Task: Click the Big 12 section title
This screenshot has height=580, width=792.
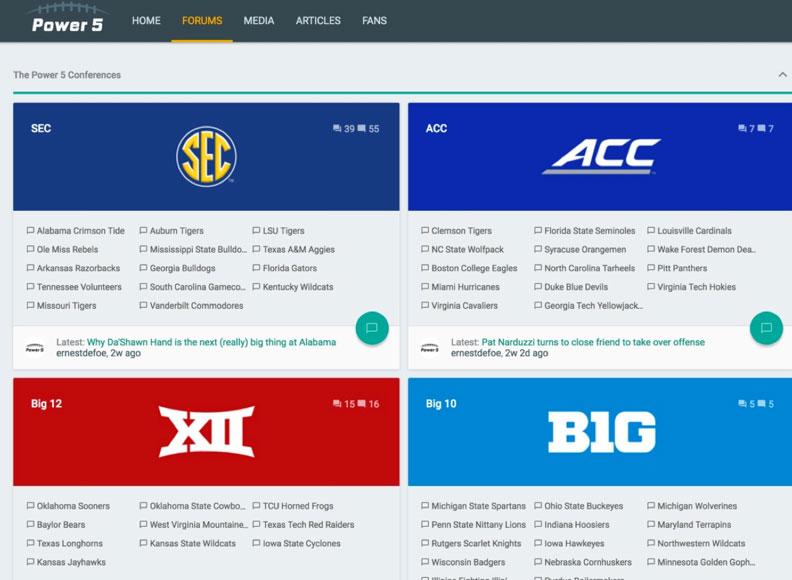Action: (x=46, y=404)
